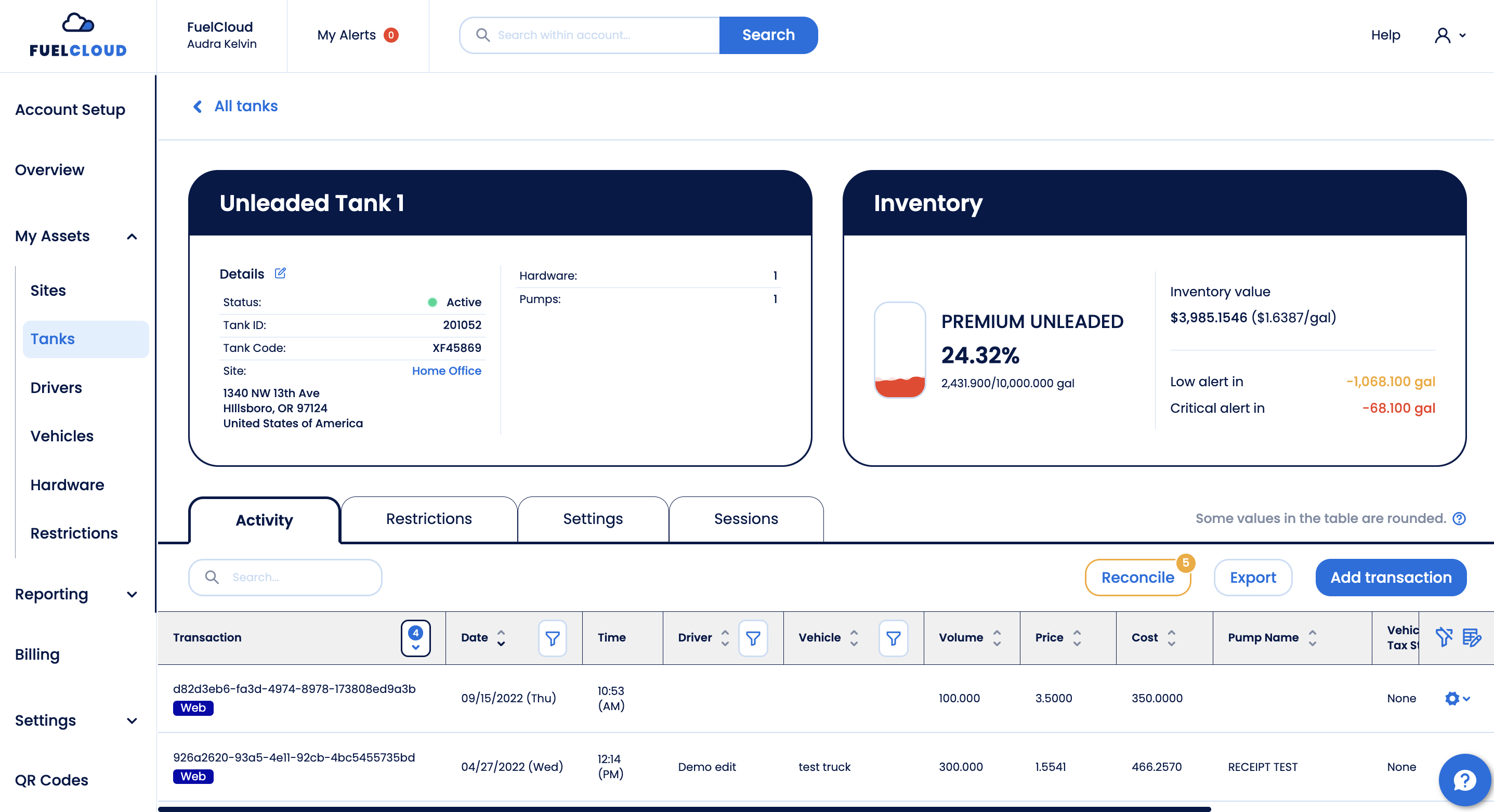Open the help chat bubble at bottom right
This screenshot has height=812, width=1494.
[x=1464, y=780]
